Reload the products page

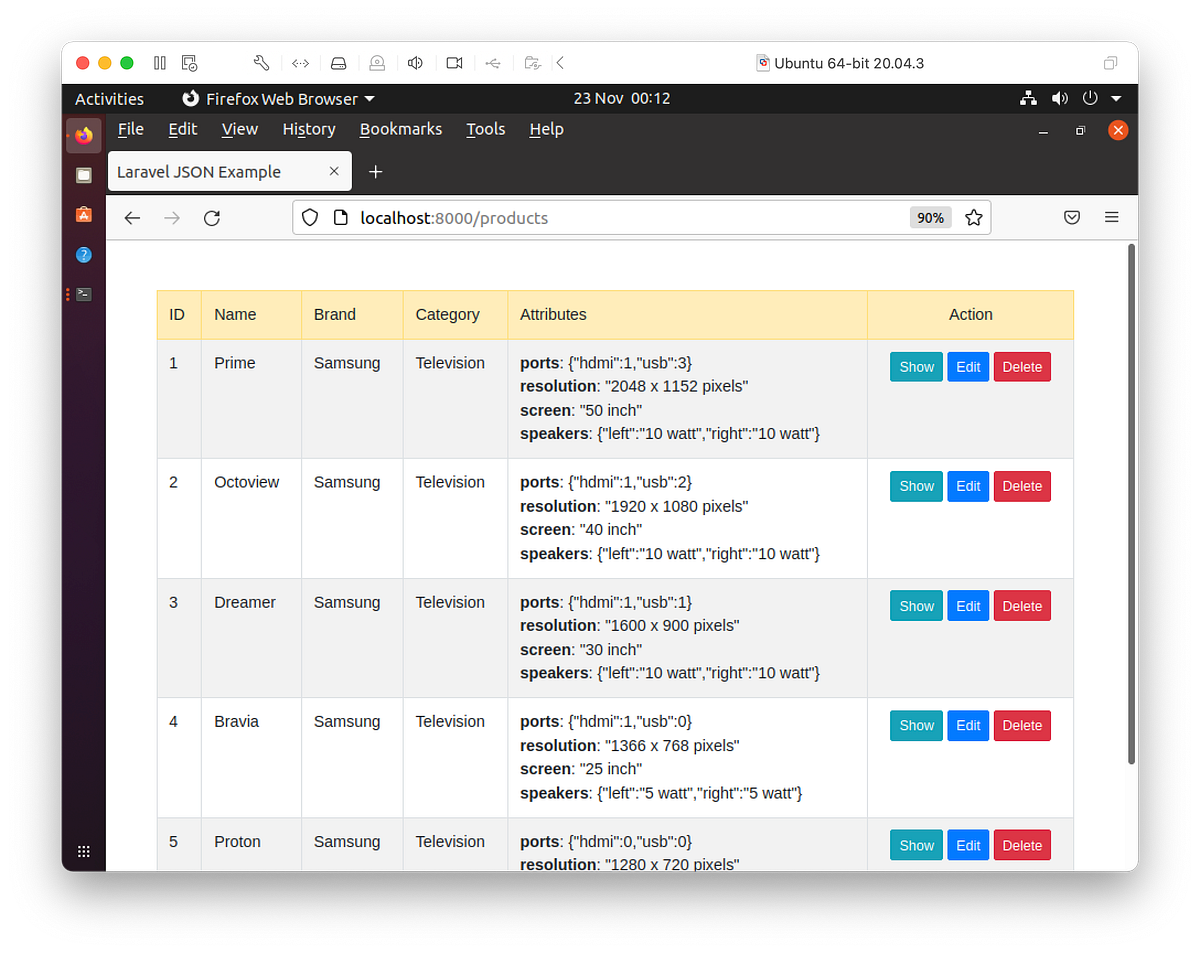[x=211, y=217]
